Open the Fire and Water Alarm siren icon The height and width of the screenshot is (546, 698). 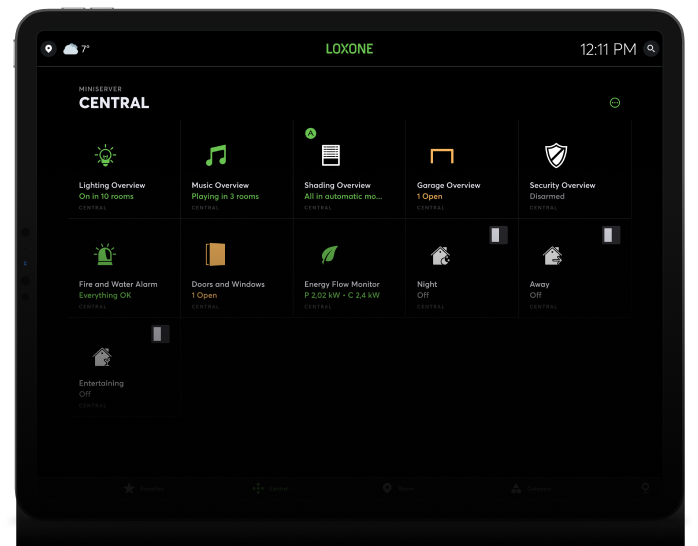click(x=105, y=254)
